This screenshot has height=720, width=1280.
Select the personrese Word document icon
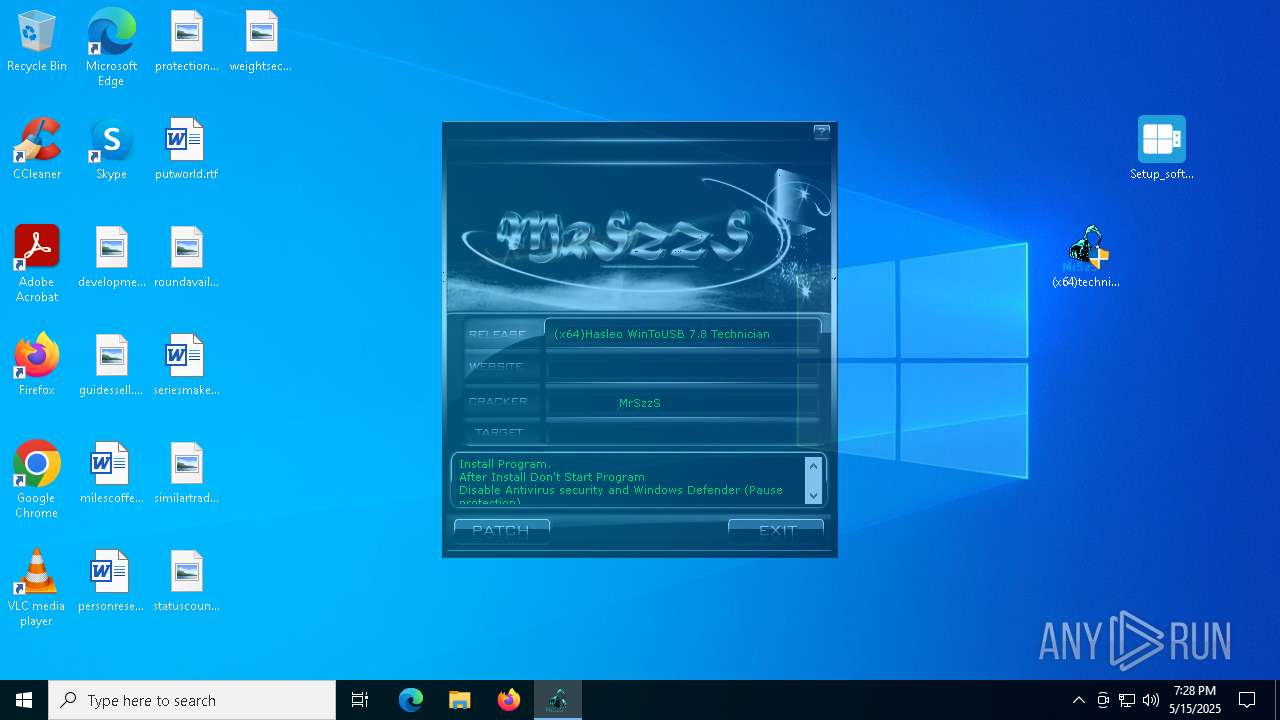coord(112,582)
